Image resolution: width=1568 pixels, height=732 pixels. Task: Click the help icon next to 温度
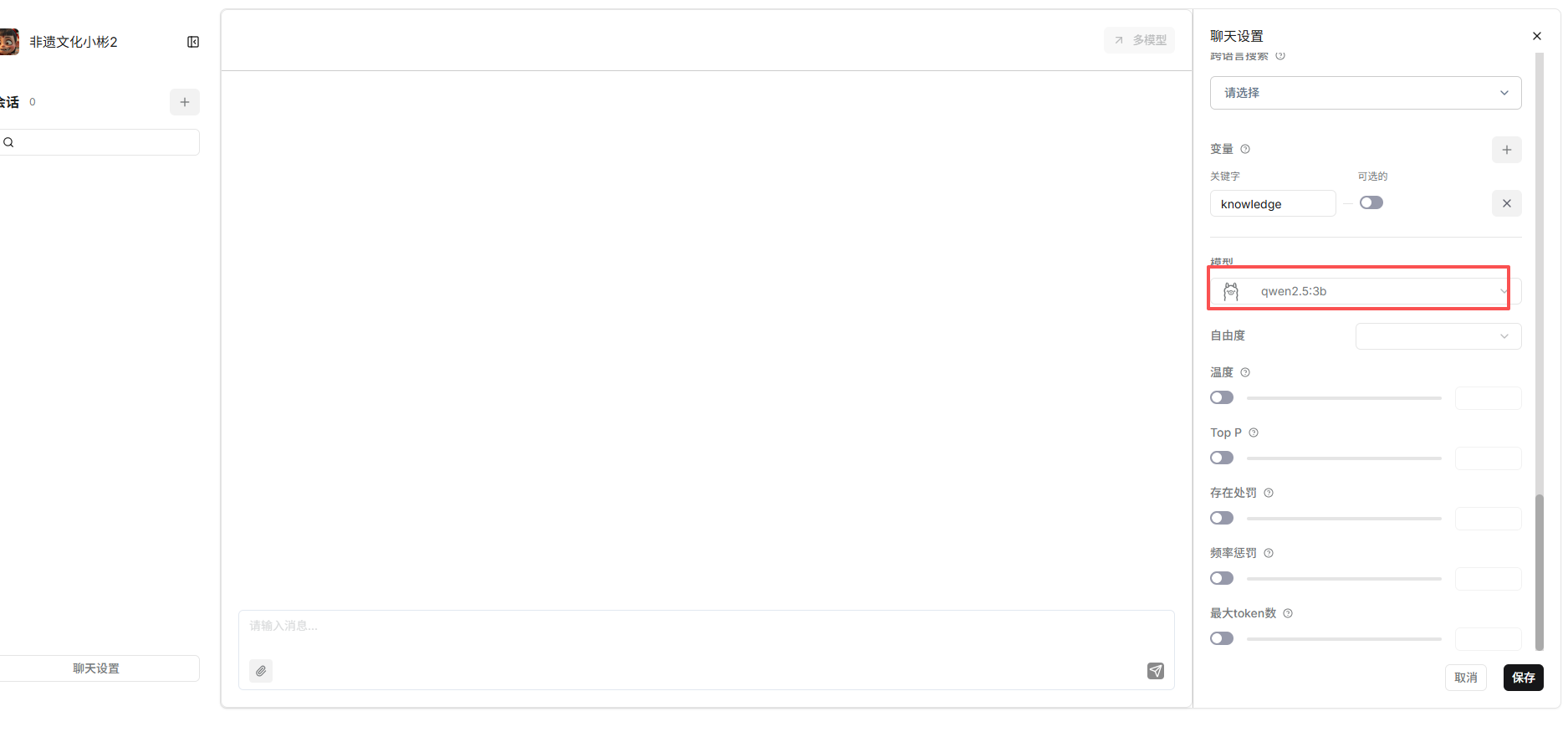click(1245, 372)
